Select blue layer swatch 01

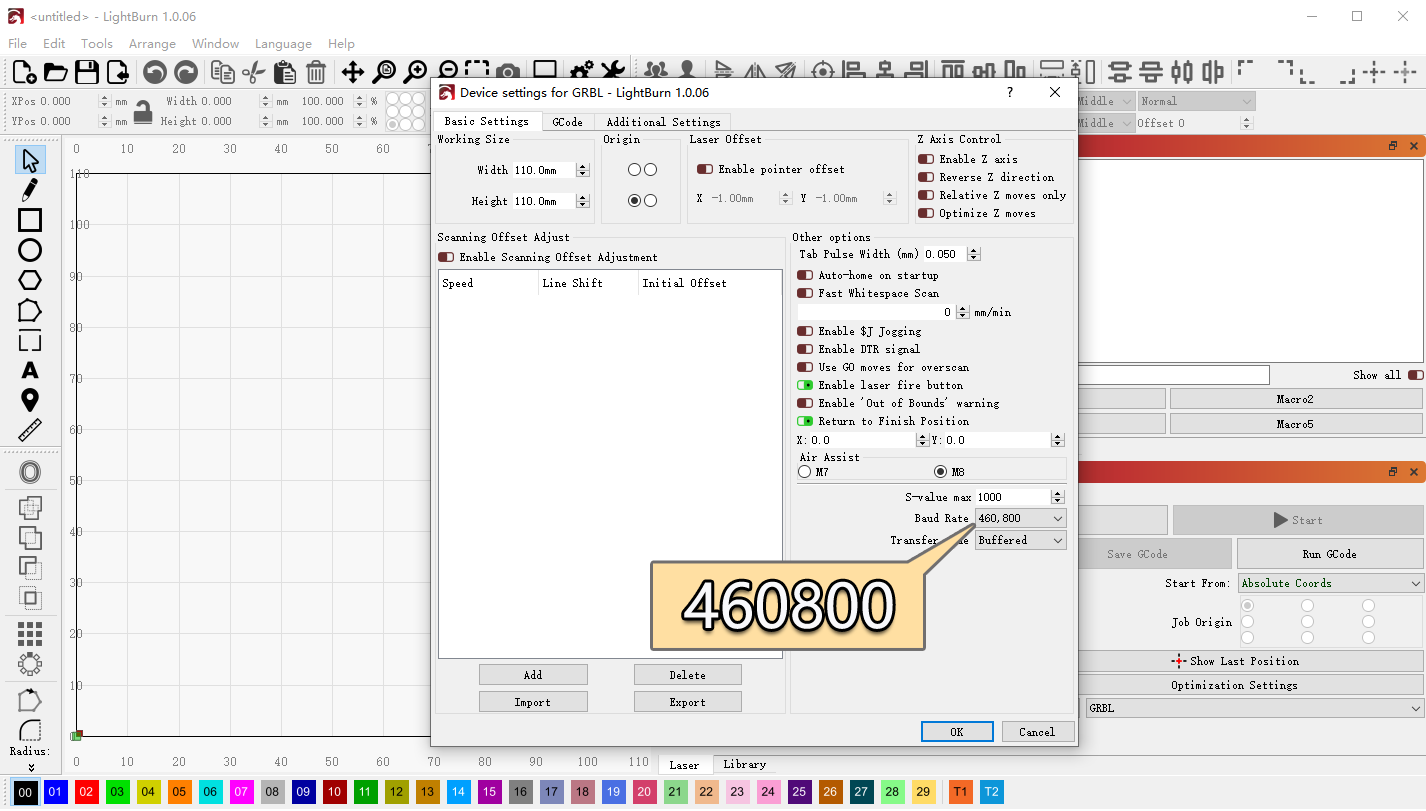56,792
